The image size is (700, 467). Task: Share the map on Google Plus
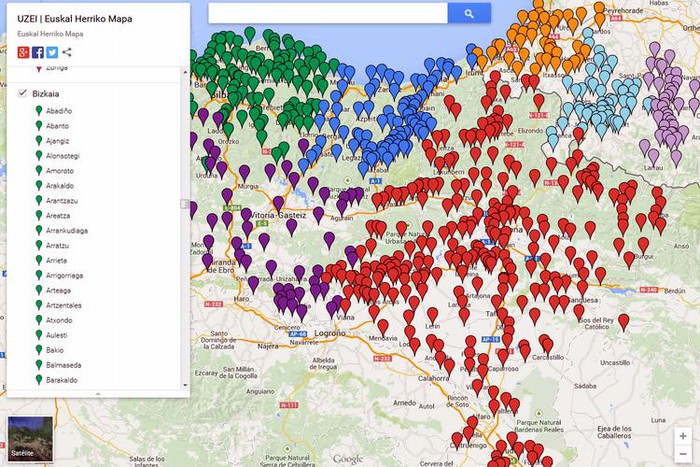tap(23, 52)
